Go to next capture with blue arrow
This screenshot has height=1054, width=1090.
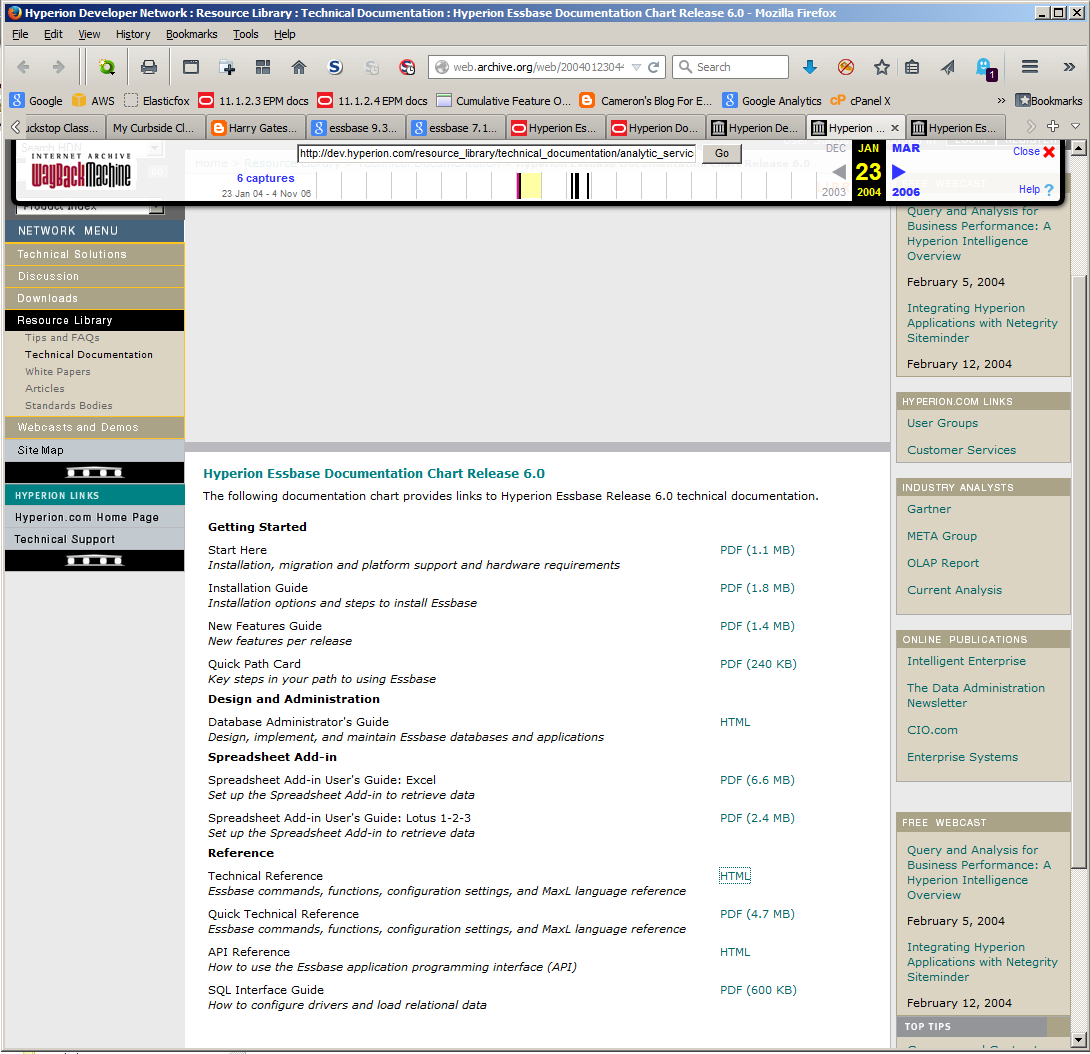tap(898, 172)
